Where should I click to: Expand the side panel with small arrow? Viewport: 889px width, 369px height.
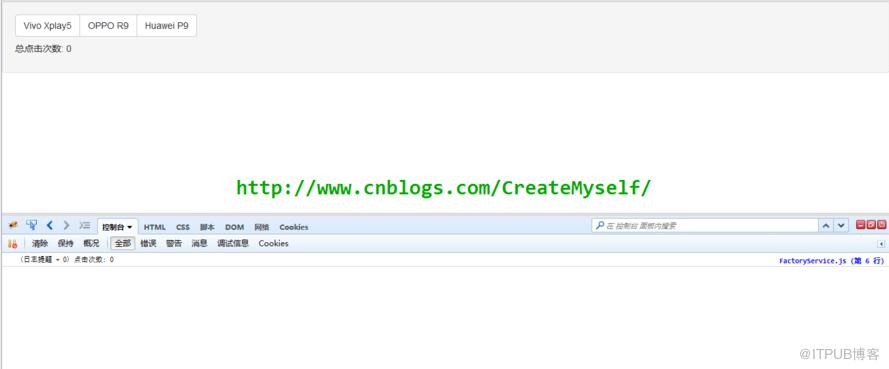coord(882,244)
